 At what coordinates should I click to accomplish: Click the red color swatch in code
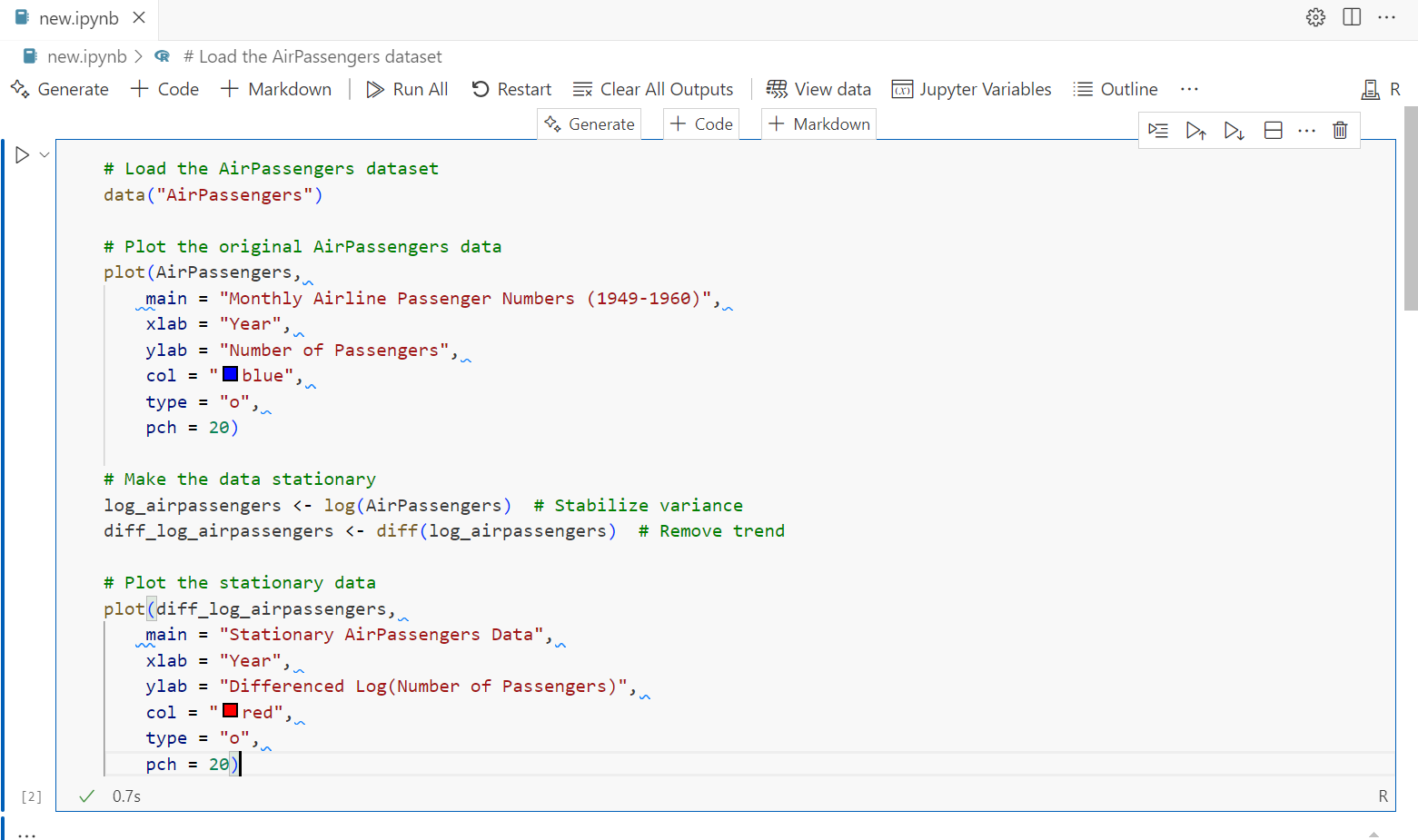tap(231, 711)
